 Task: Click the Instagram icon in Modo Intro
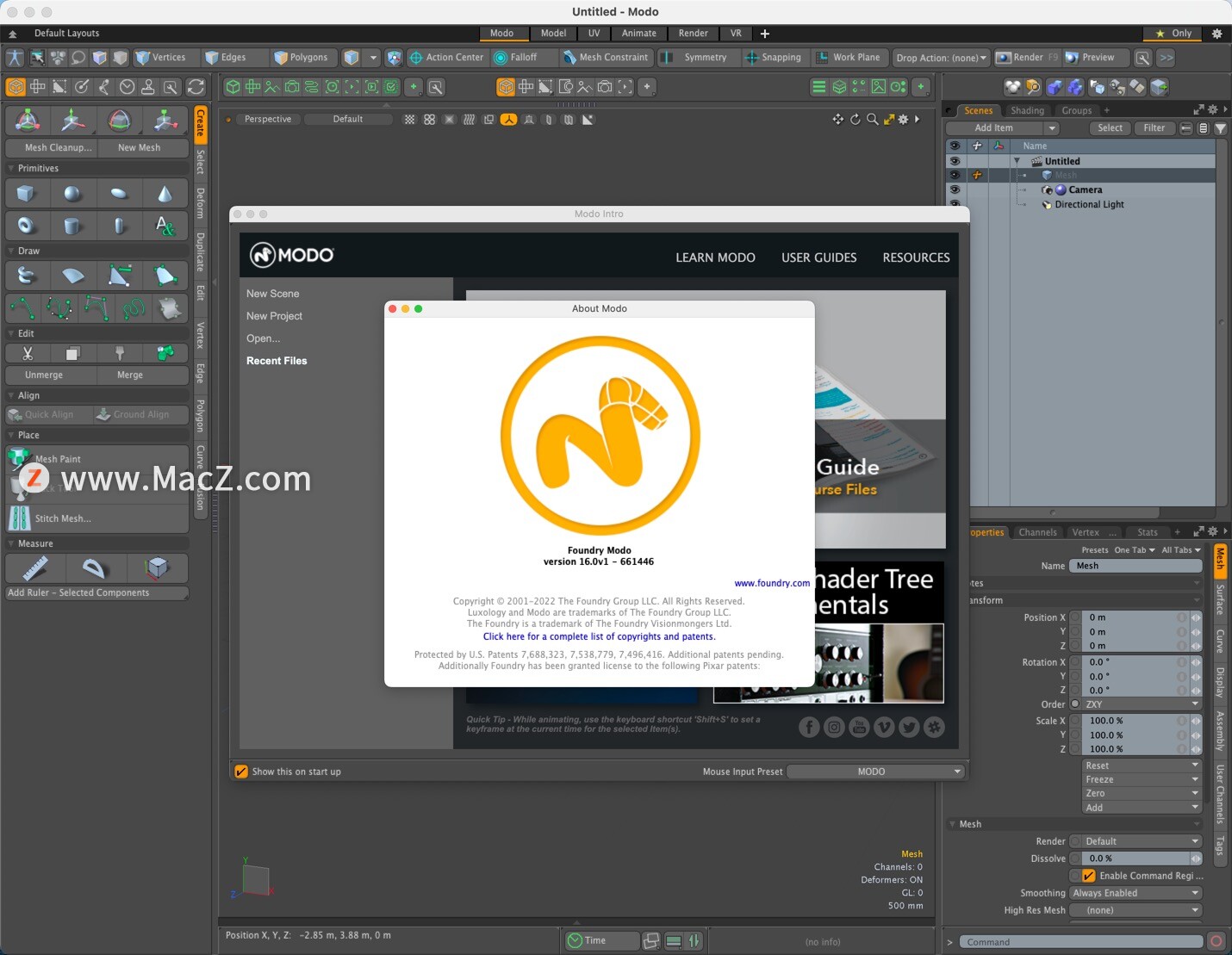(834, 727)
